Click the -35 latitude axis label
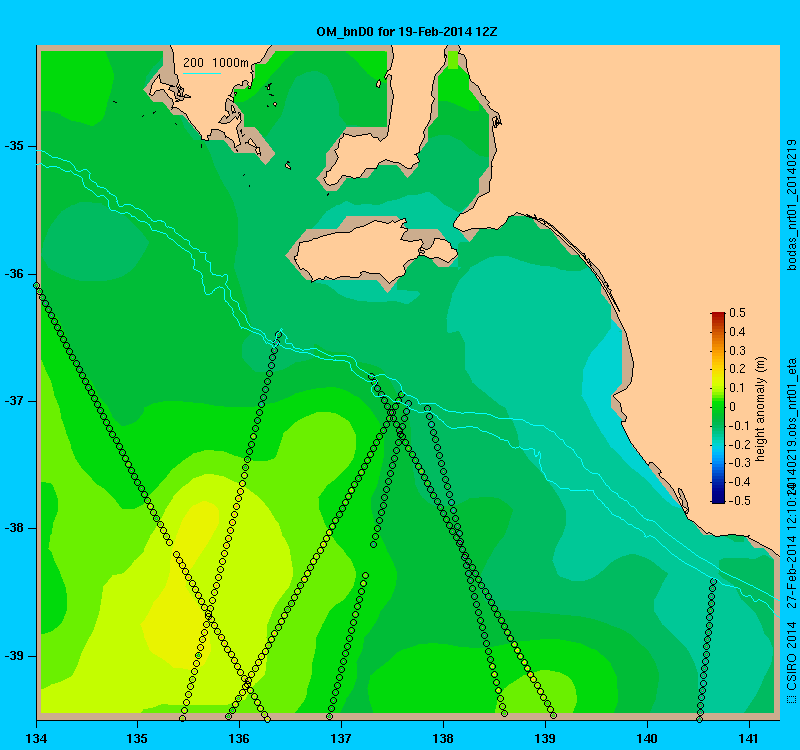This screenshot has height=750, width=800. point(14,146)
